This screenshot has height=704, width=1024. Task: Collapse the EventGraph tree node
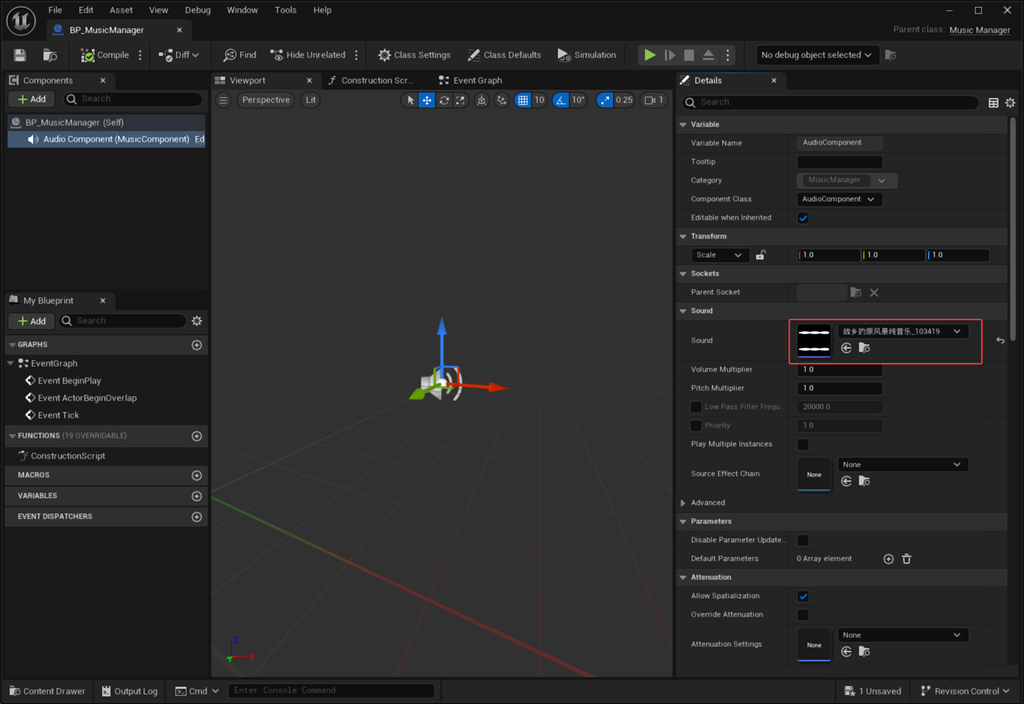(11, 363)
